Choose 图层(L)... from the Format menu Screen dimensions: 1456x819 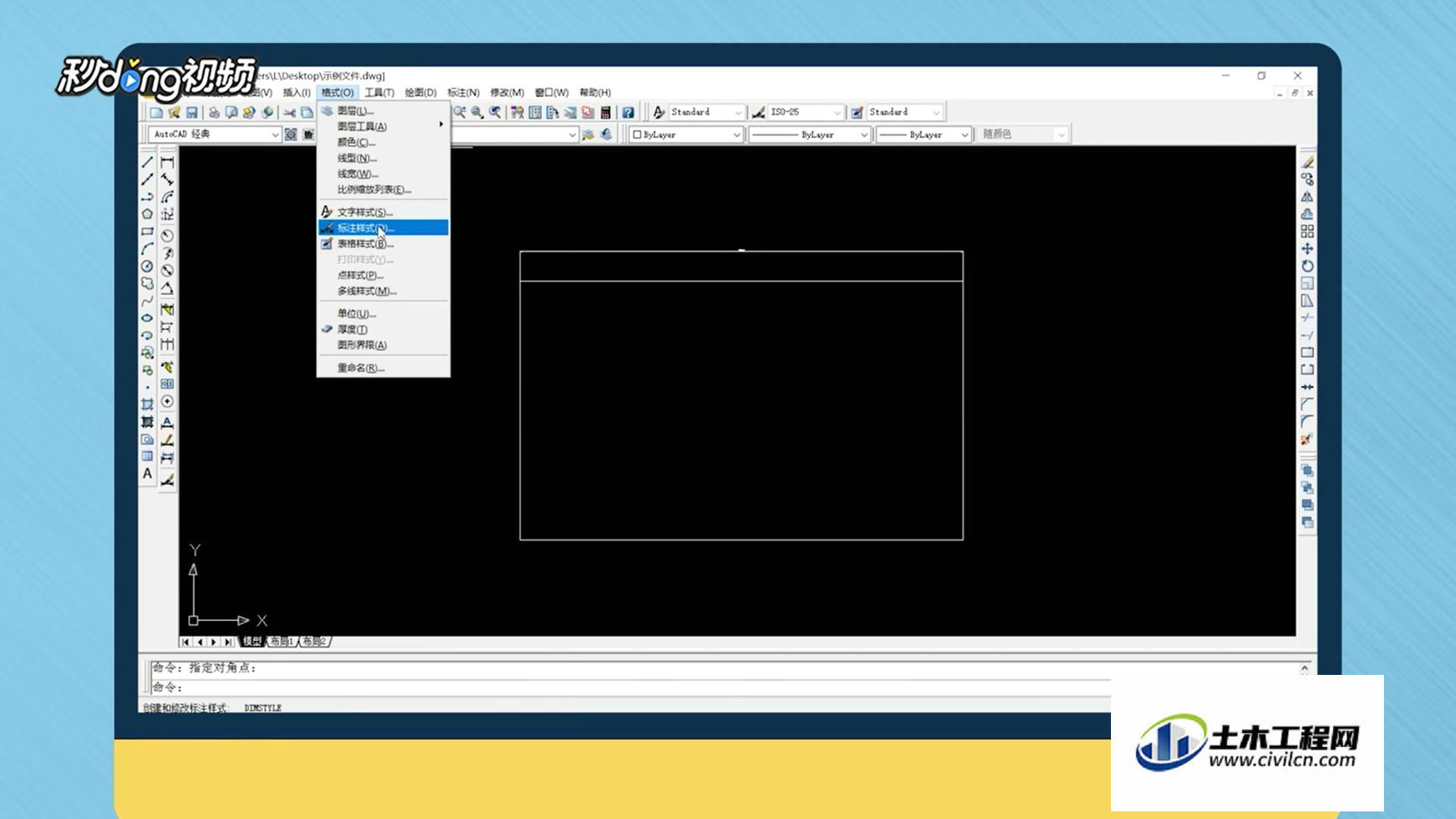383,111
